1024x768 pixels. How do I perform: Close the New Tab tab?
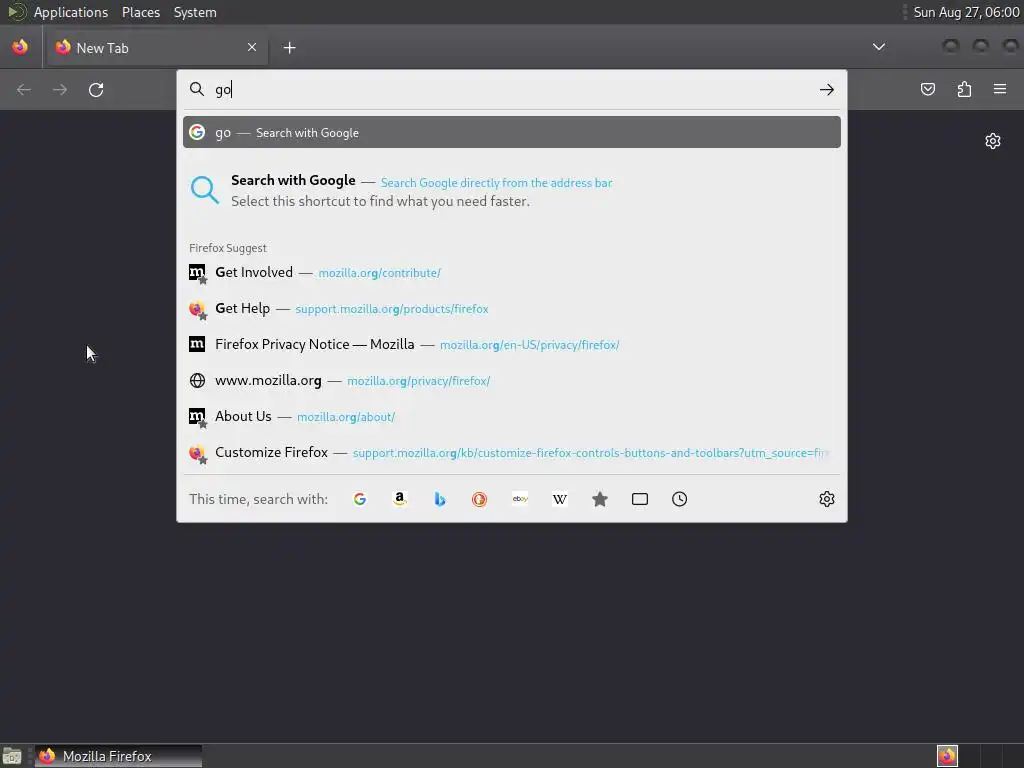[252, 47]
